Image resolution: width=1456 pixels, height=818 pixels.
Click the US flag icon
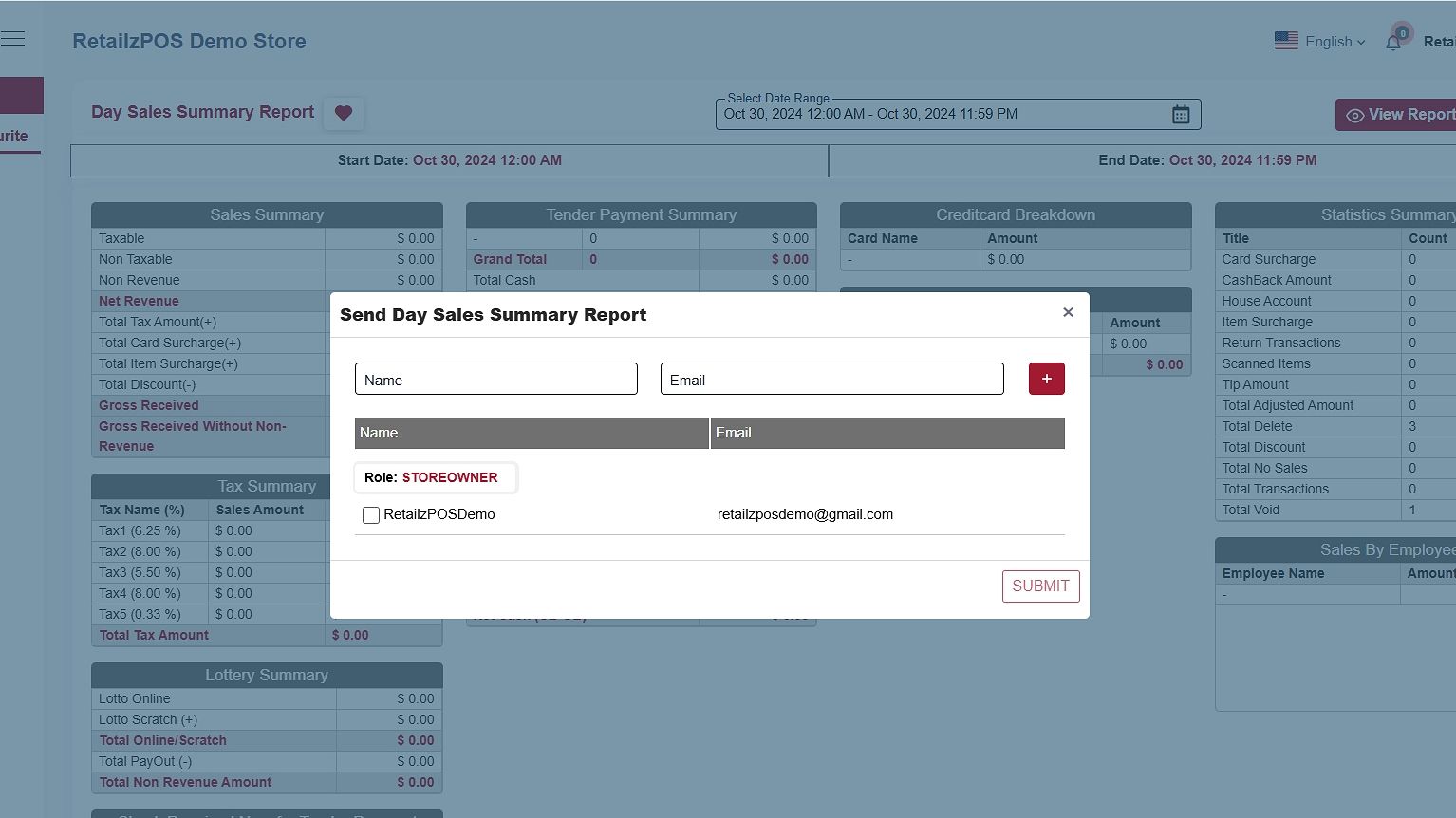pyautogui.click(x=1286, y=41)
